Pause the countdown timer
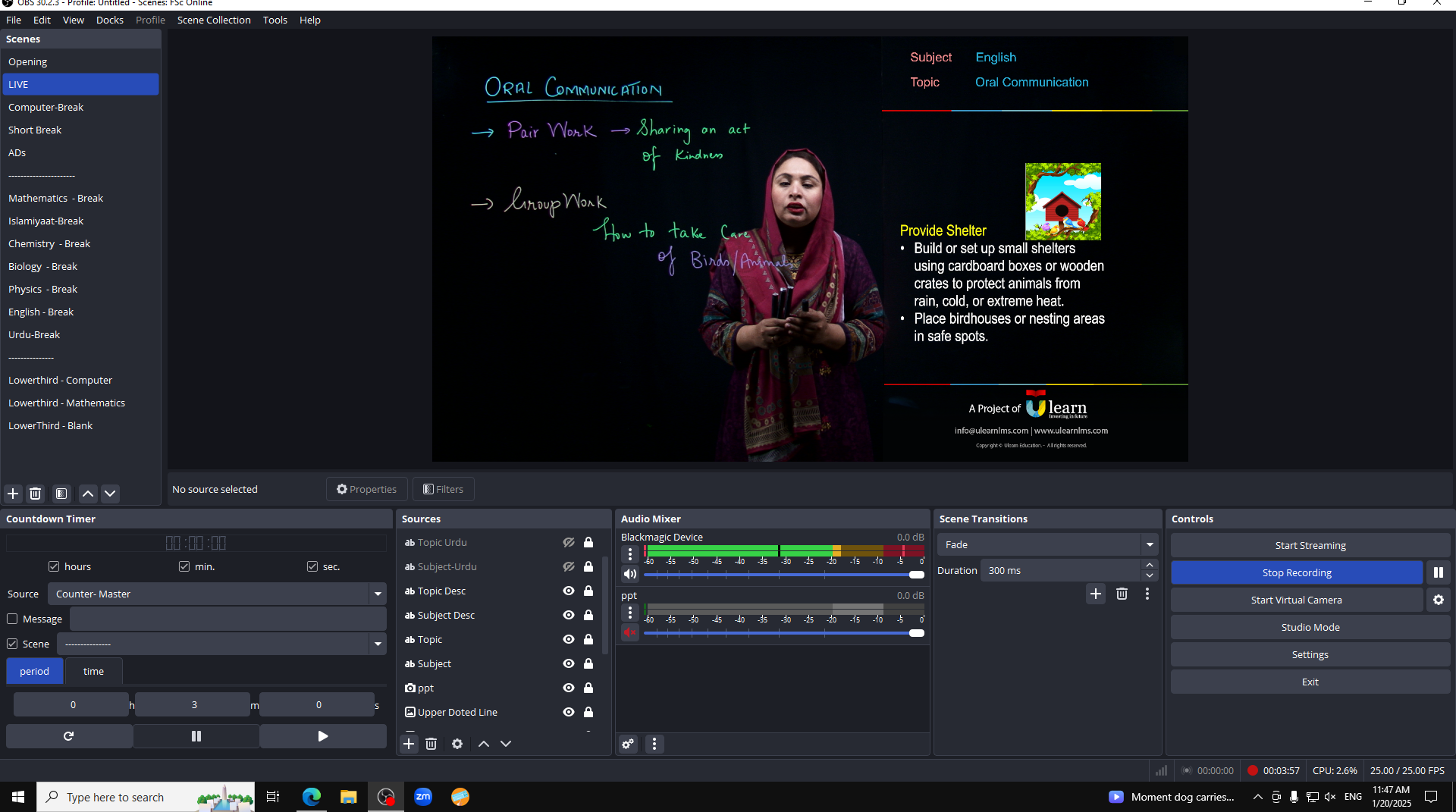1456x812 pixels. 196,736
